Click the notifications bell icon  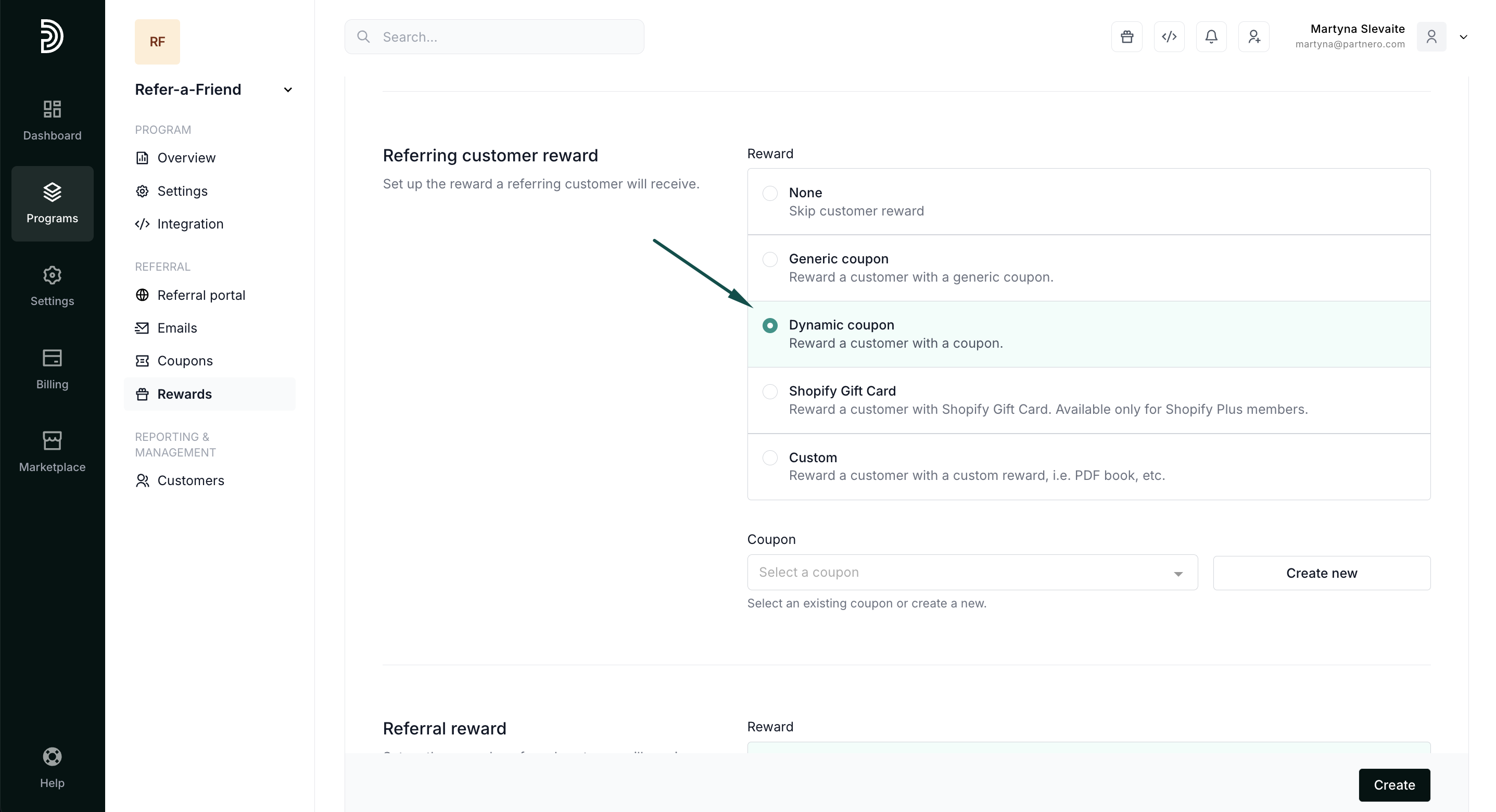[x=1211, y=36]
